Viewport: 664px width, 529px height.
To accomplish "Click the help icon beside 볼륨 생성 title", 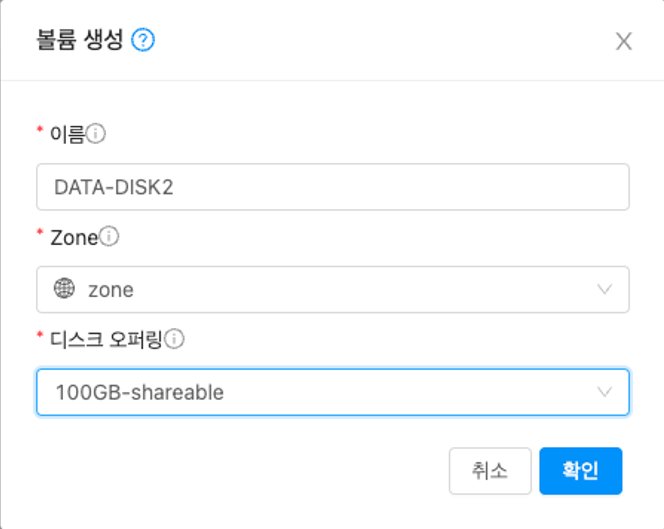I will [143, 41].
